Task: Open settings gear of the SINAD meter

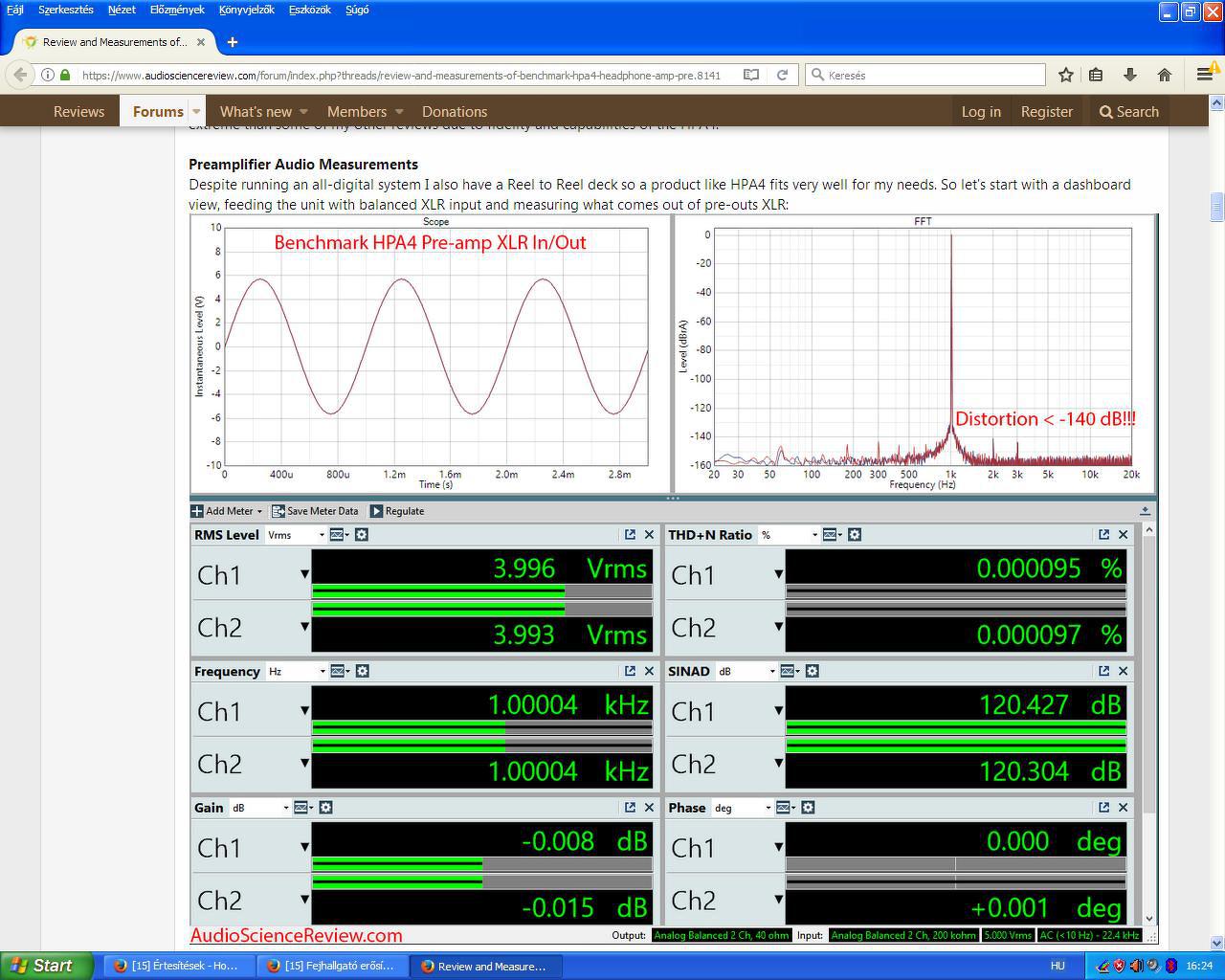Action: [813, 671]
